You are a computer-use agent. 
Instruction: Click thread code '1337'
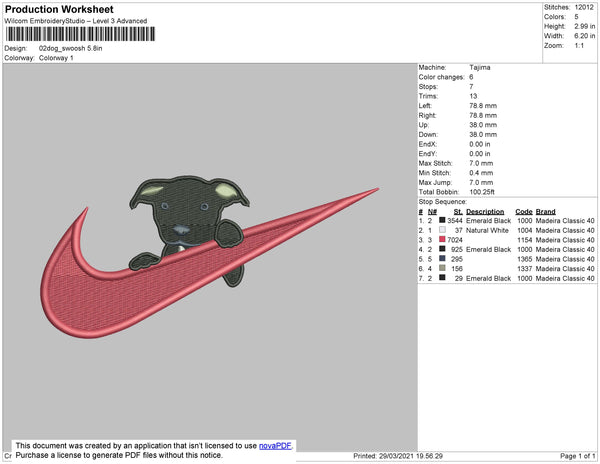(x=525, y=269)
